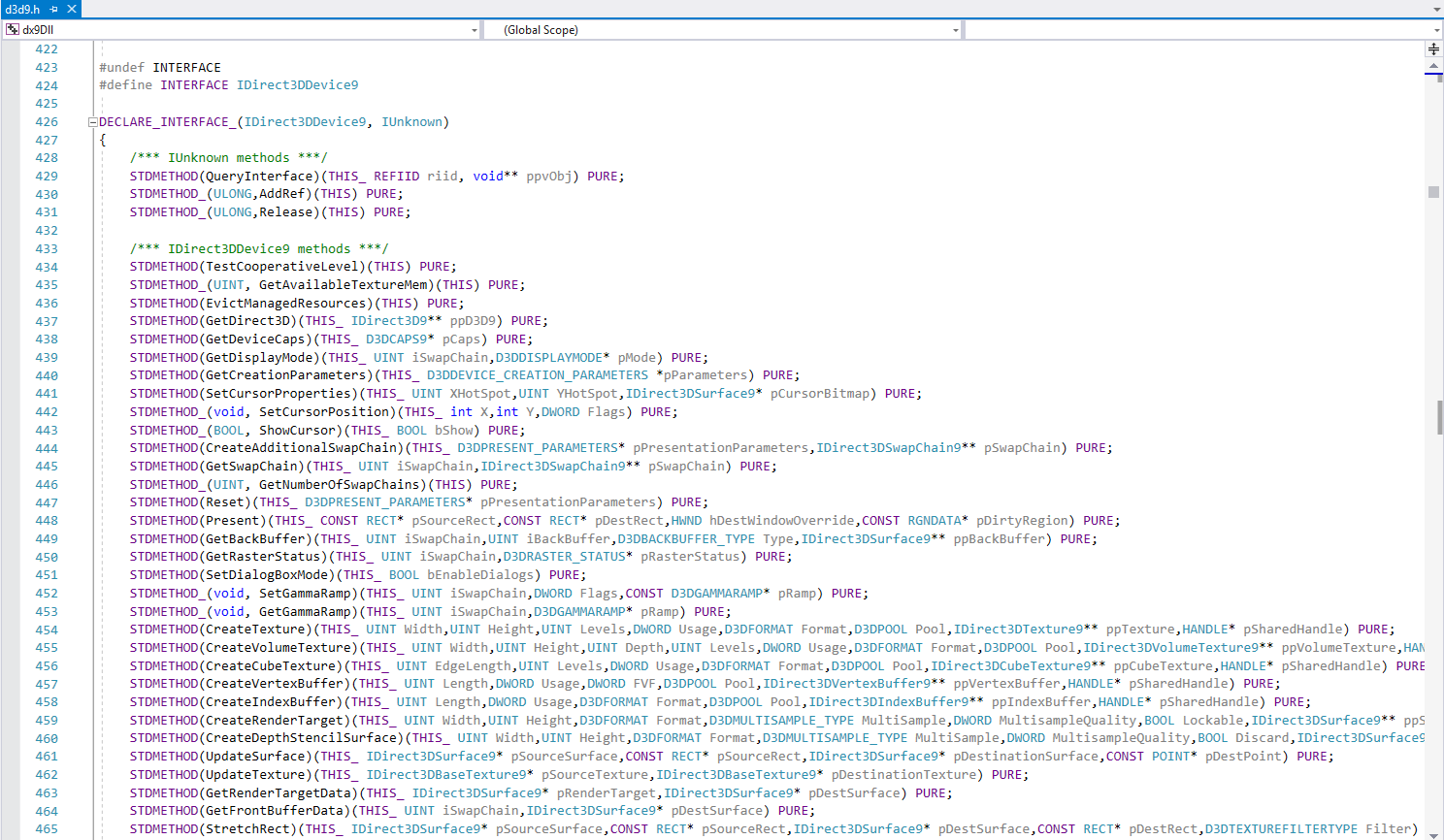This screenshot has height=840, width=1444.
Task: Click the #undef INTERFACE directive
Action: point(160,68)
